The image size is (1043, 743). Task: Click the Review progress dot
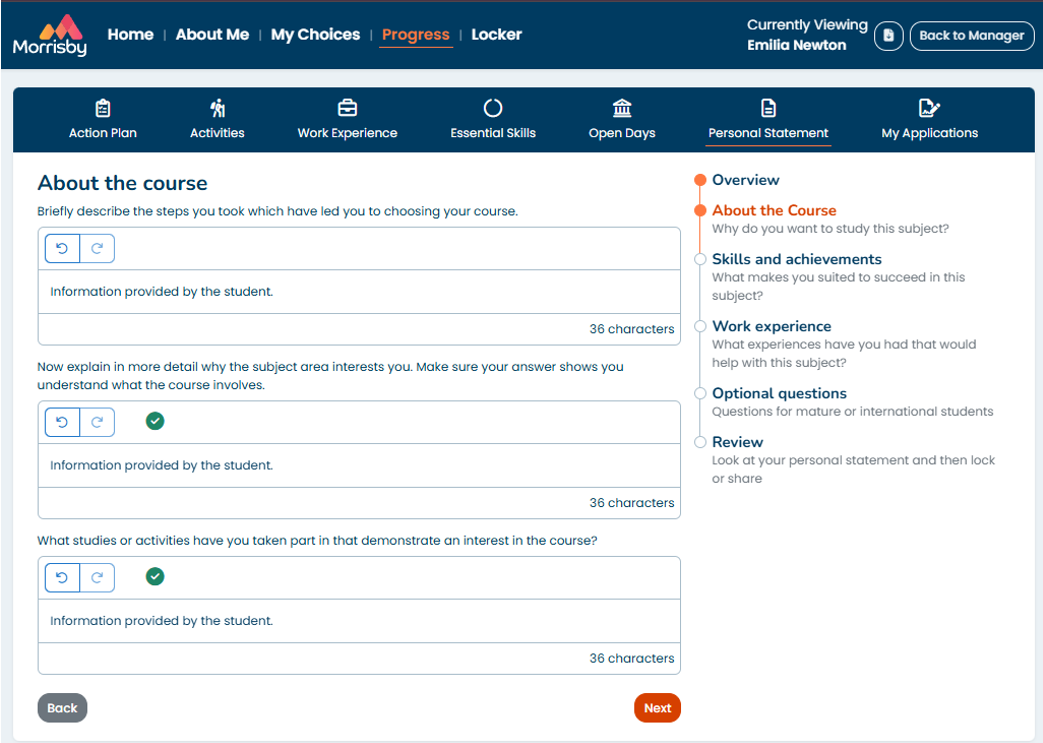coord(700,442)
